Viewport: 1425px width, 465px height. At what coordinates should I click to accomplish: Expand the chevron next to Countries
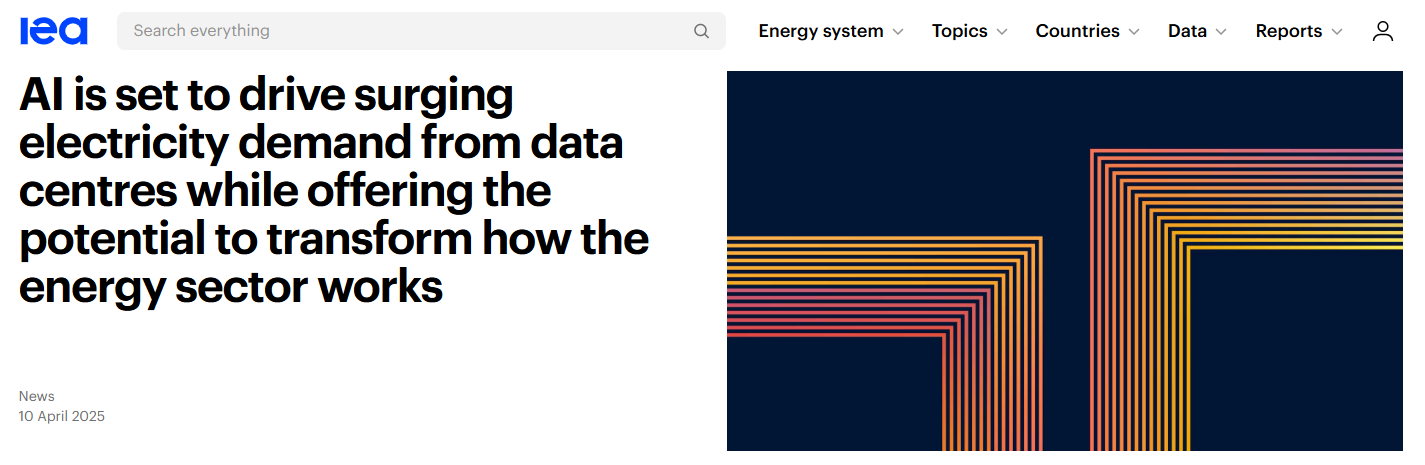coord(1134,32)
